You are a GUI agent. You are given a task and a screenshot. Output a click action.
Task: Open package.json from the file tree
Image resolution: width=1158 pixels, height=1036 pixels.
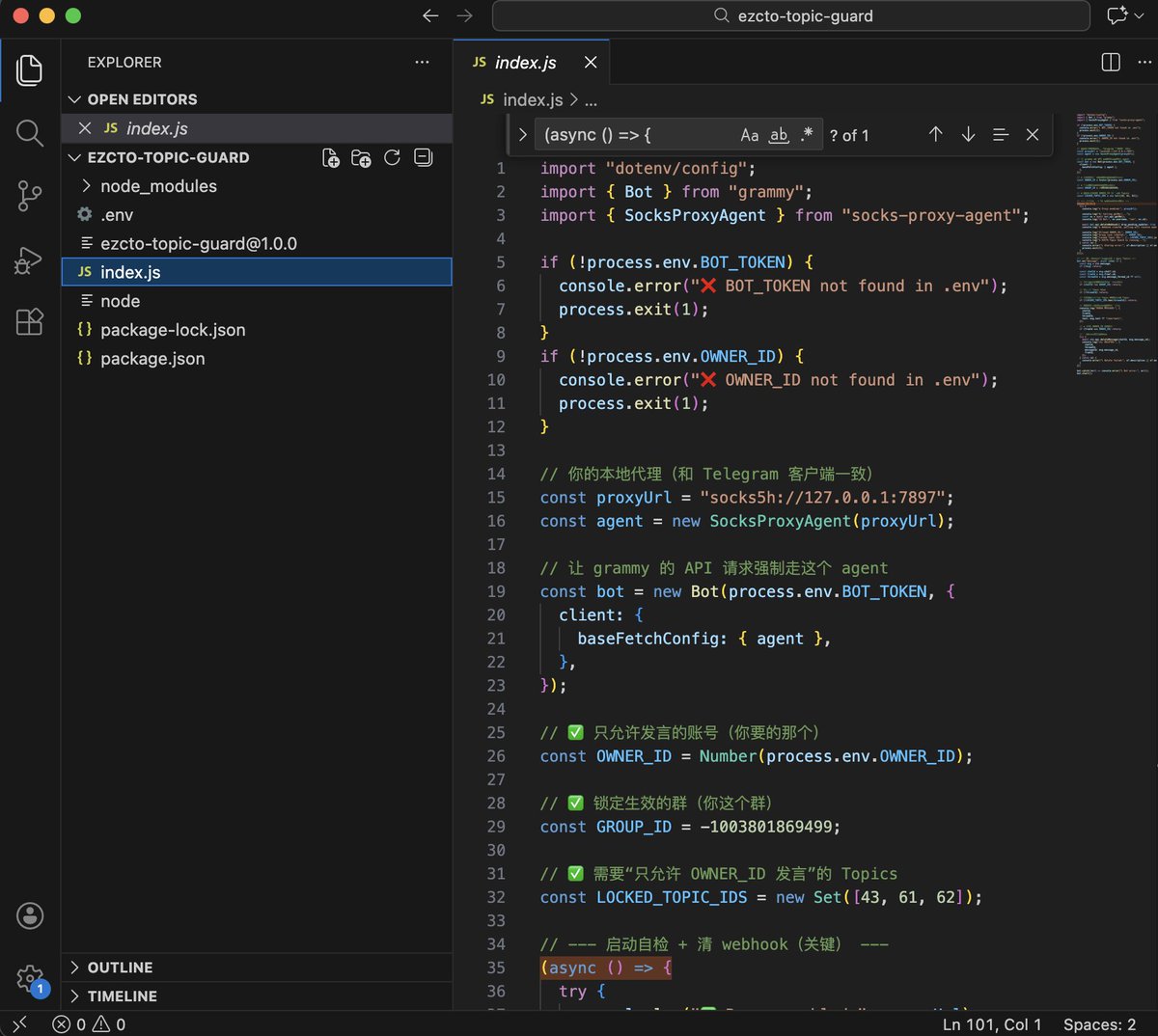click(x=152, y=359)
